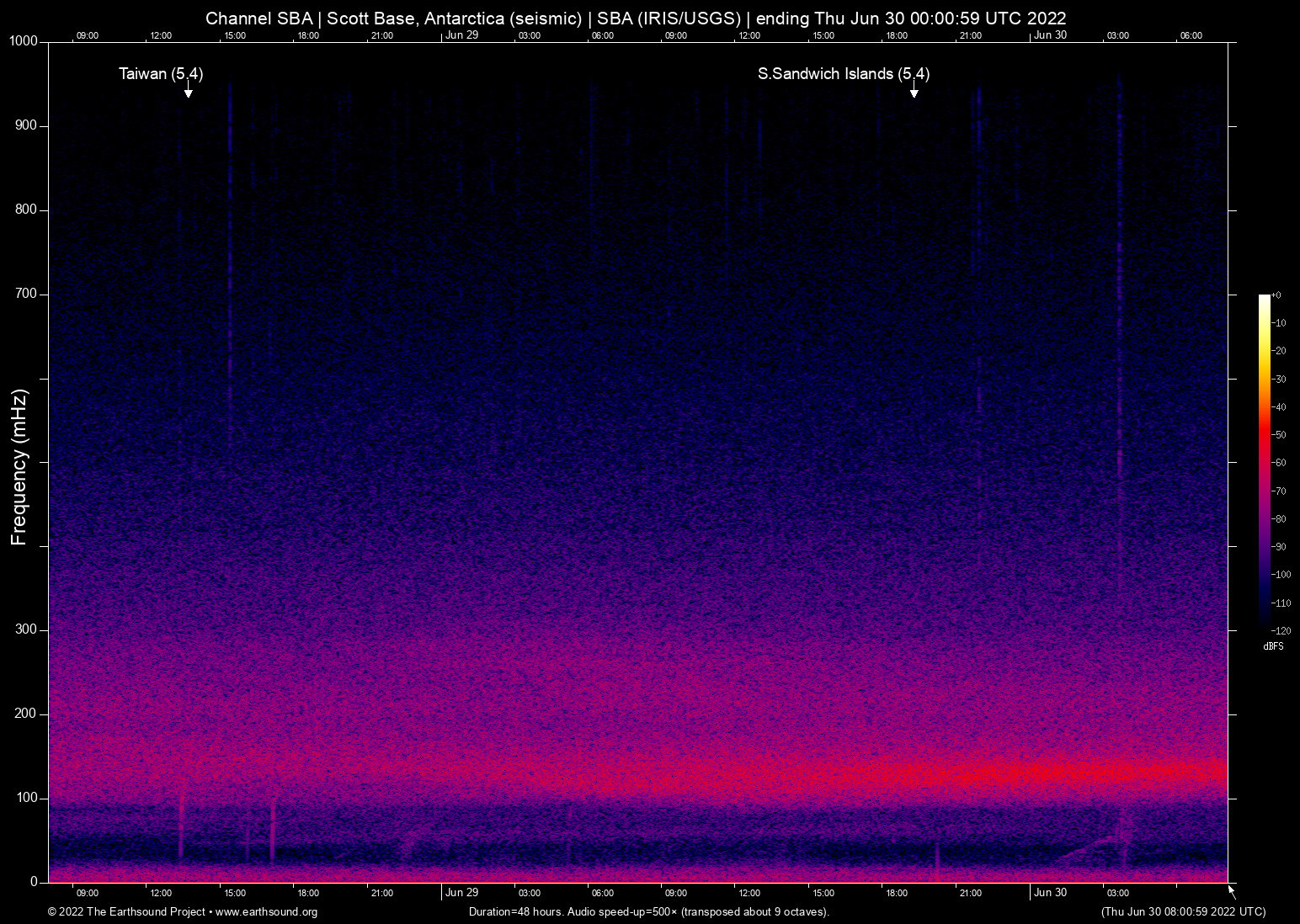Click the Taiwan (5.4) earthquake label

click(161, 74)
